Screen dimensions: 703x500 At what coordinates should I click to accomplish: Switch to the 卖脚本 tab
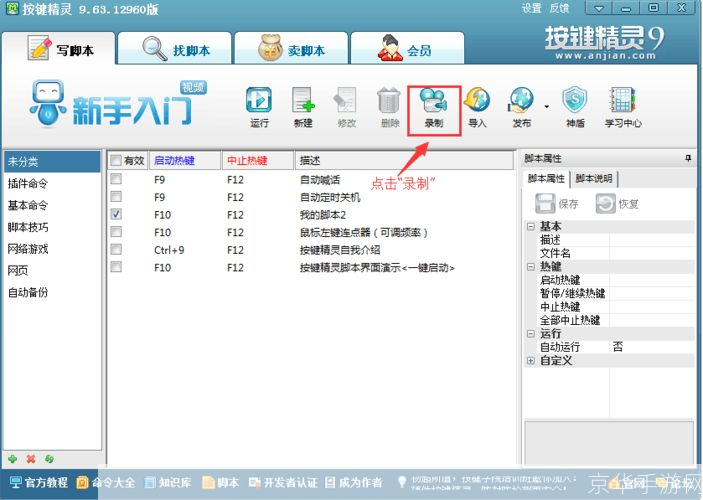(x=291, y=48)
